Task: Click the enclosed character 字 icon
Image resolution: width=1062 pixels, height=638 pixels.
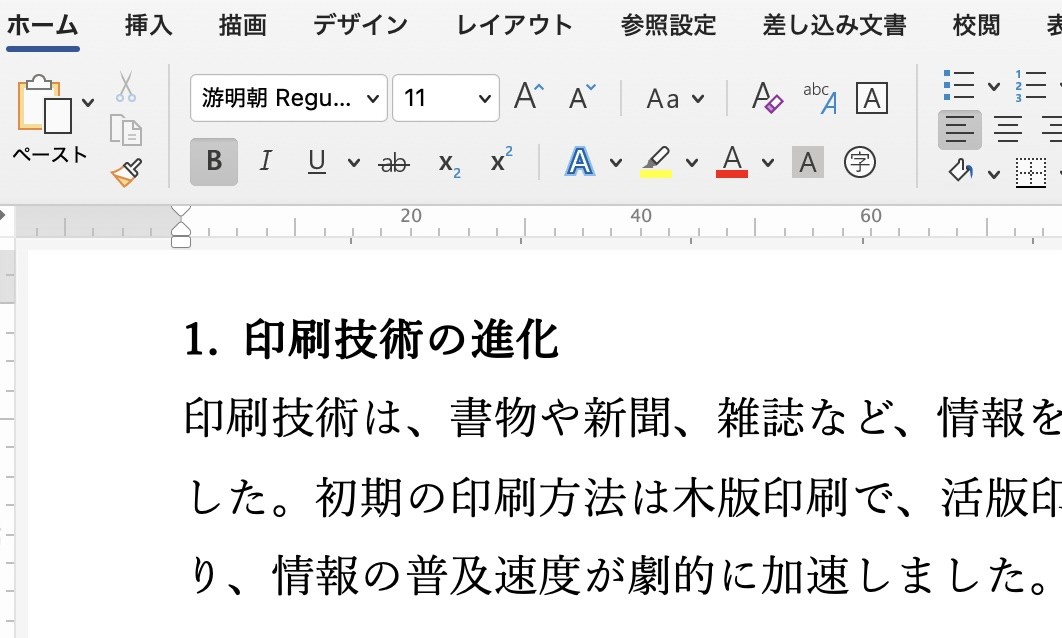Action: pyautogui.click(x=859, y=163)
